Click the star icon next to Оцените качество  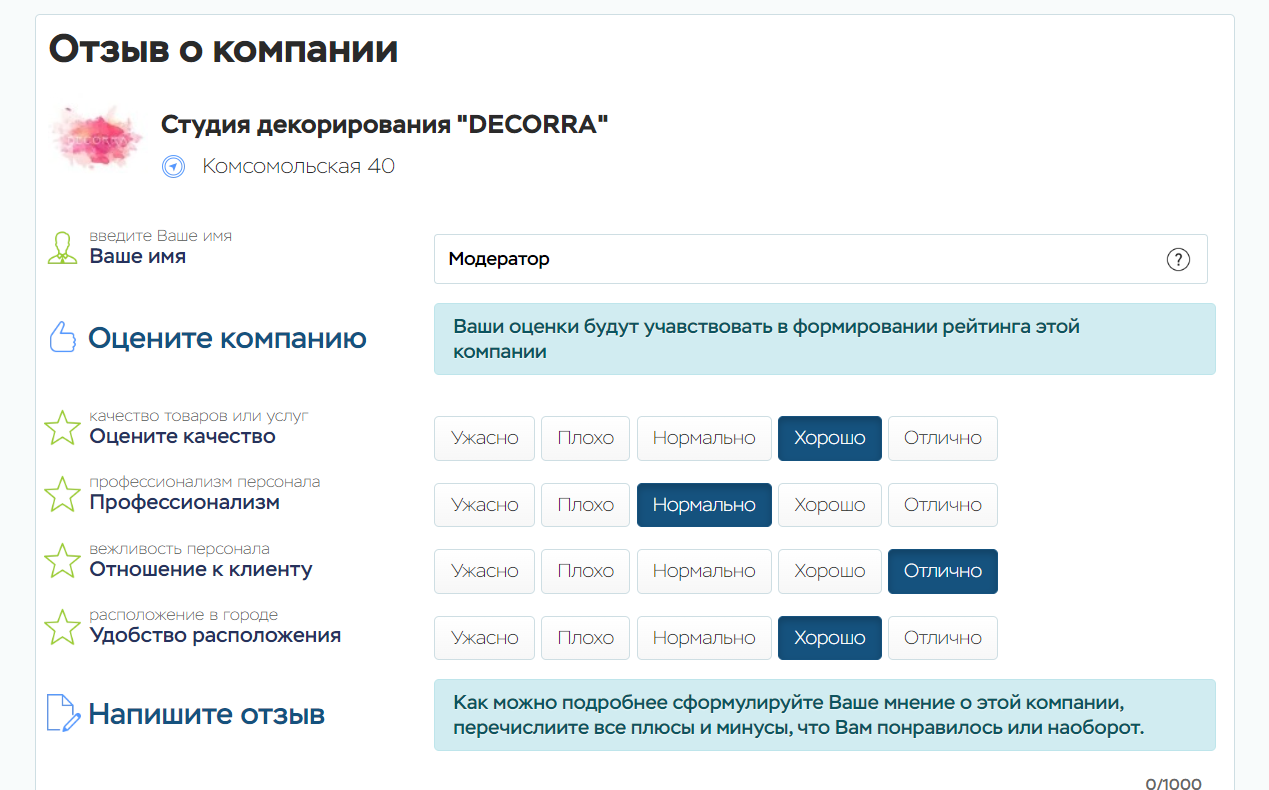click(63, 428)
